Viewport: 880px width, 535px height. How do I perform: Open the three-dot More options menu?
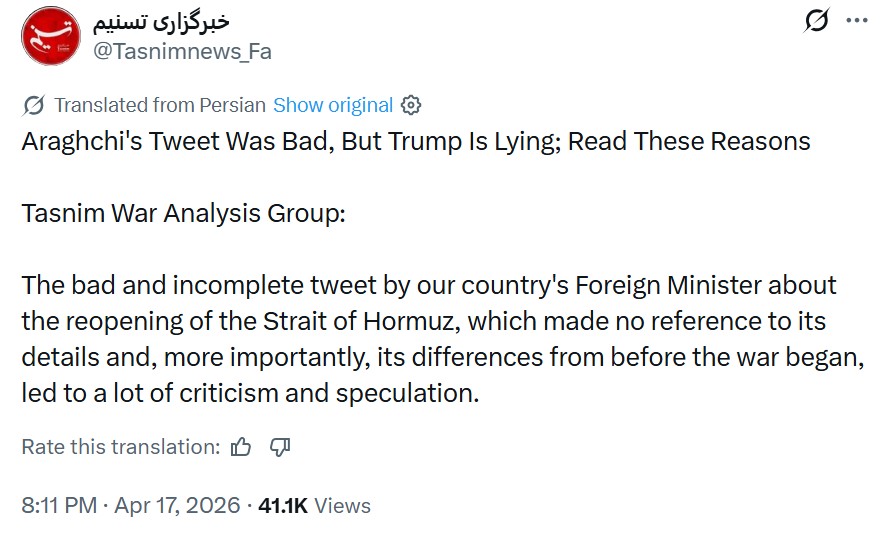pos(857,21)
